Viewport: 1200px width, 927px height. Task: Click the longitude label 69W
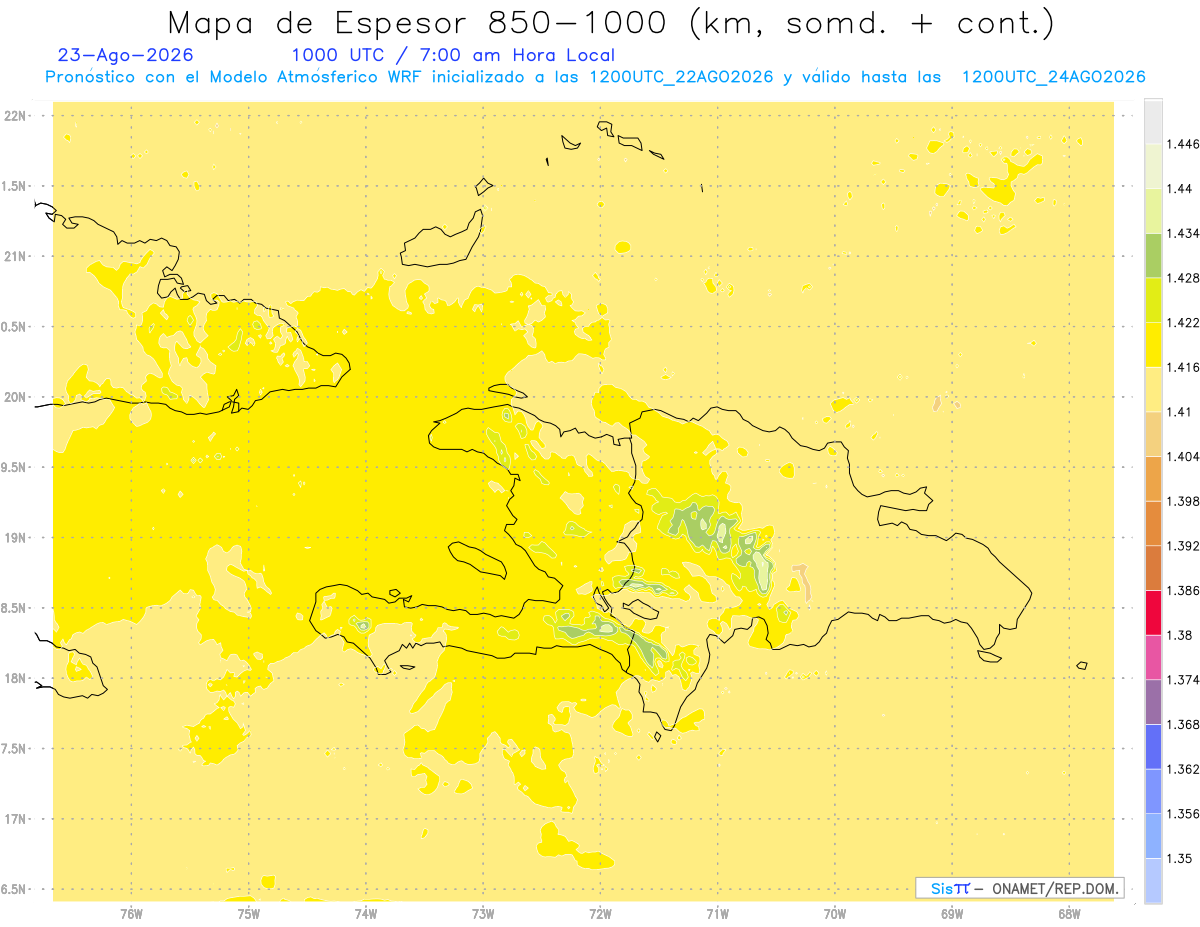pyautogui.click(x=952, y=914)
